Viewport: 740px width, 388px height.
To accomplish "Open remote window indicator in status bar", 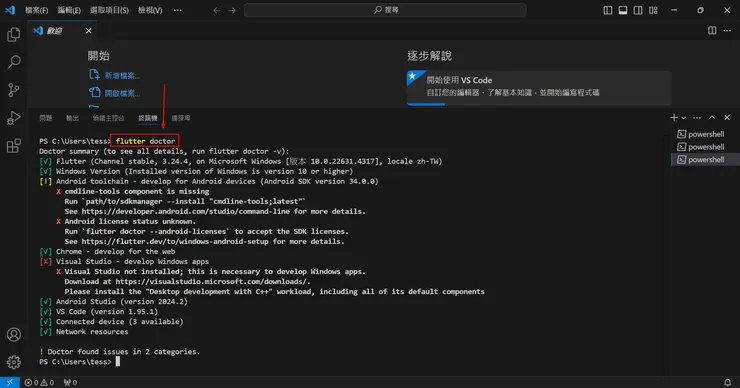I will tap(9, 382).
